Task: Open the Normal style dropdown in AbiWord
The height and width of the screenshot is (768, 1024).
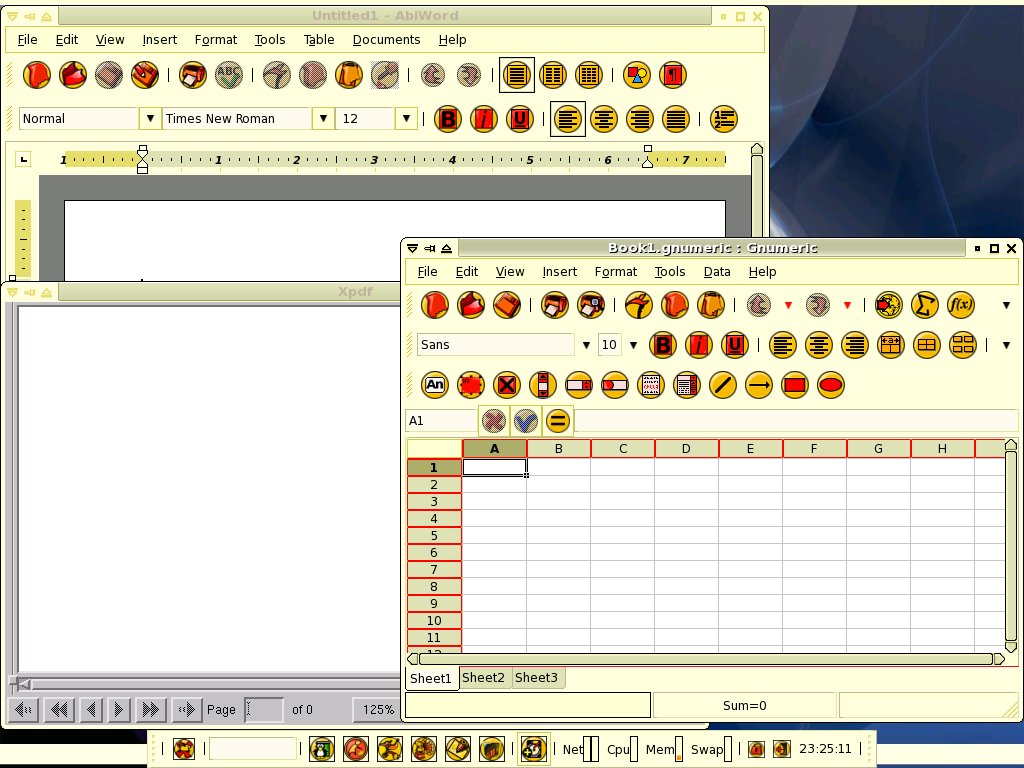Action: pyautogui.click(x=150, y=118)
